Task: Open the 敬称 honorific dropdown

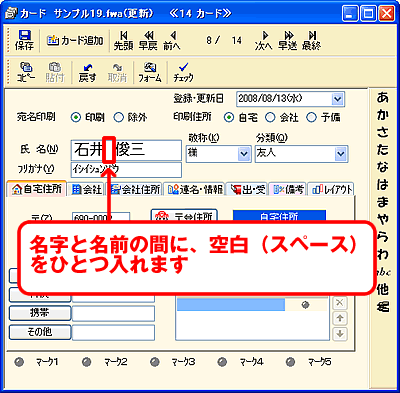Action: point(244,154)
